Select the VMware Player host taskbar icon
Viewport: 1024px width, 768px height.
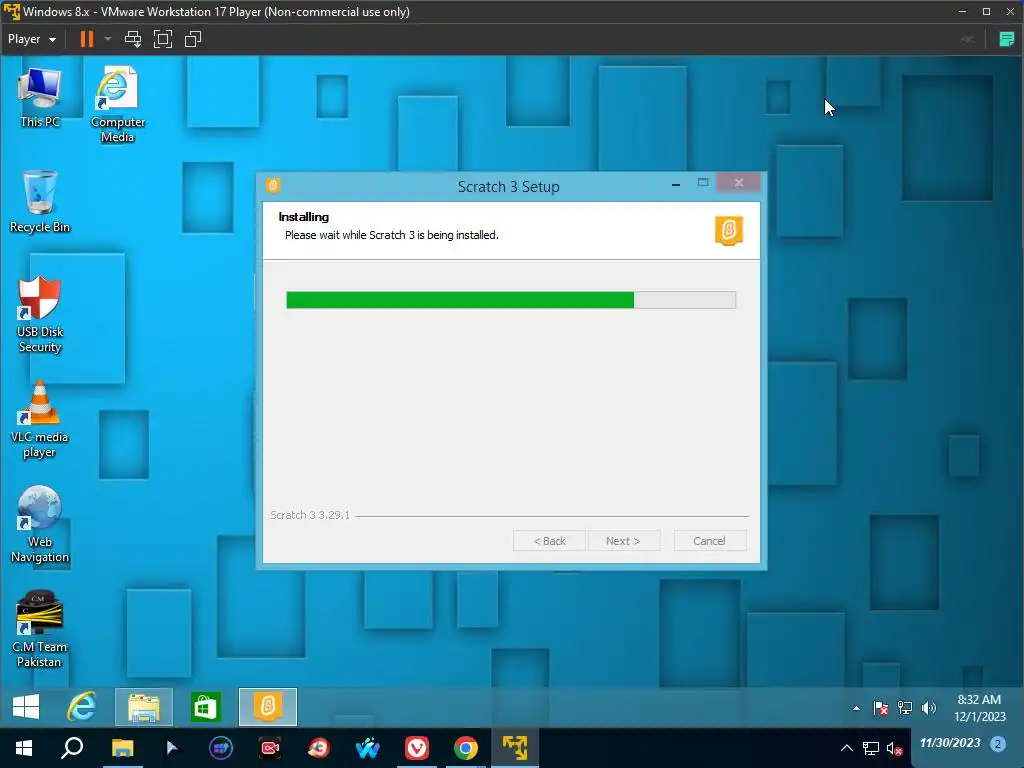[515, 748]
